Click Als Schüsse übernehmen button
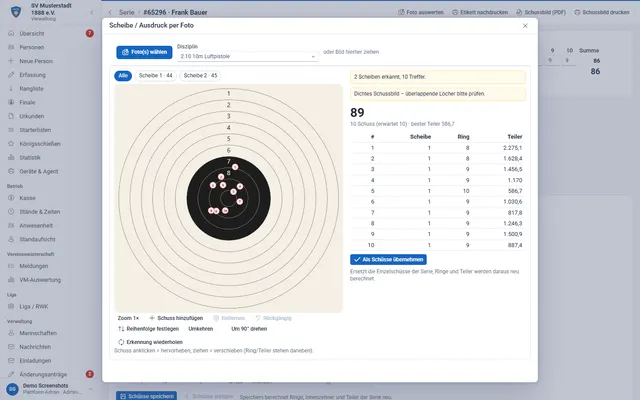This screenshot has width=640, height=400. click(388, 260)
